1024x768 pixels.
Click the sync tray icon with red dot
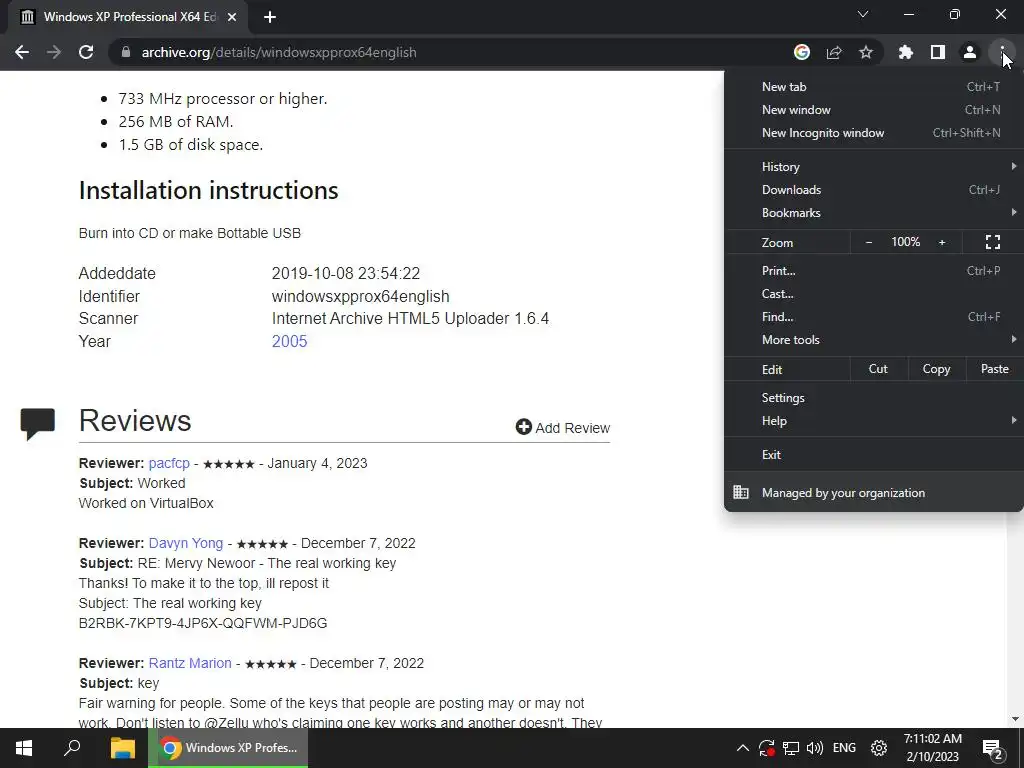click(766, 748)
